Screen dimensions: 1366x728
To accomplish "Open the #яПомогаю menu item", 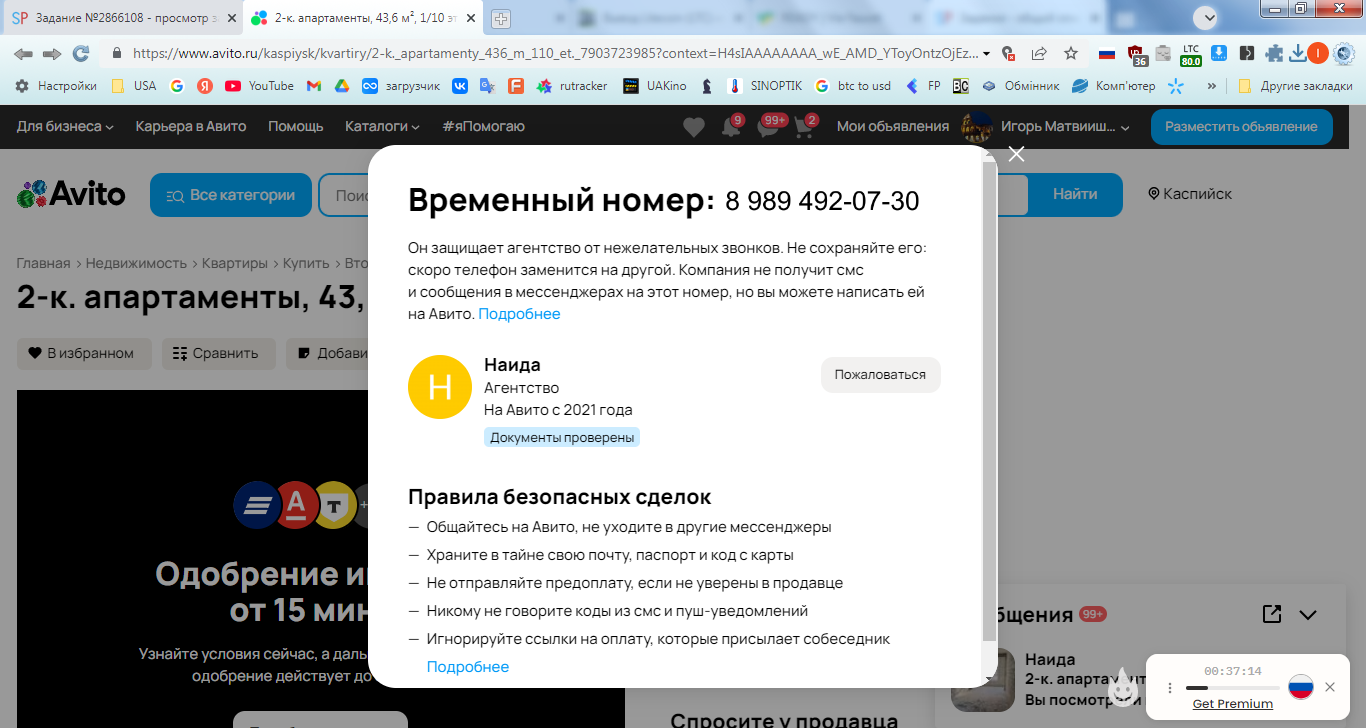I will click(483, 126).
